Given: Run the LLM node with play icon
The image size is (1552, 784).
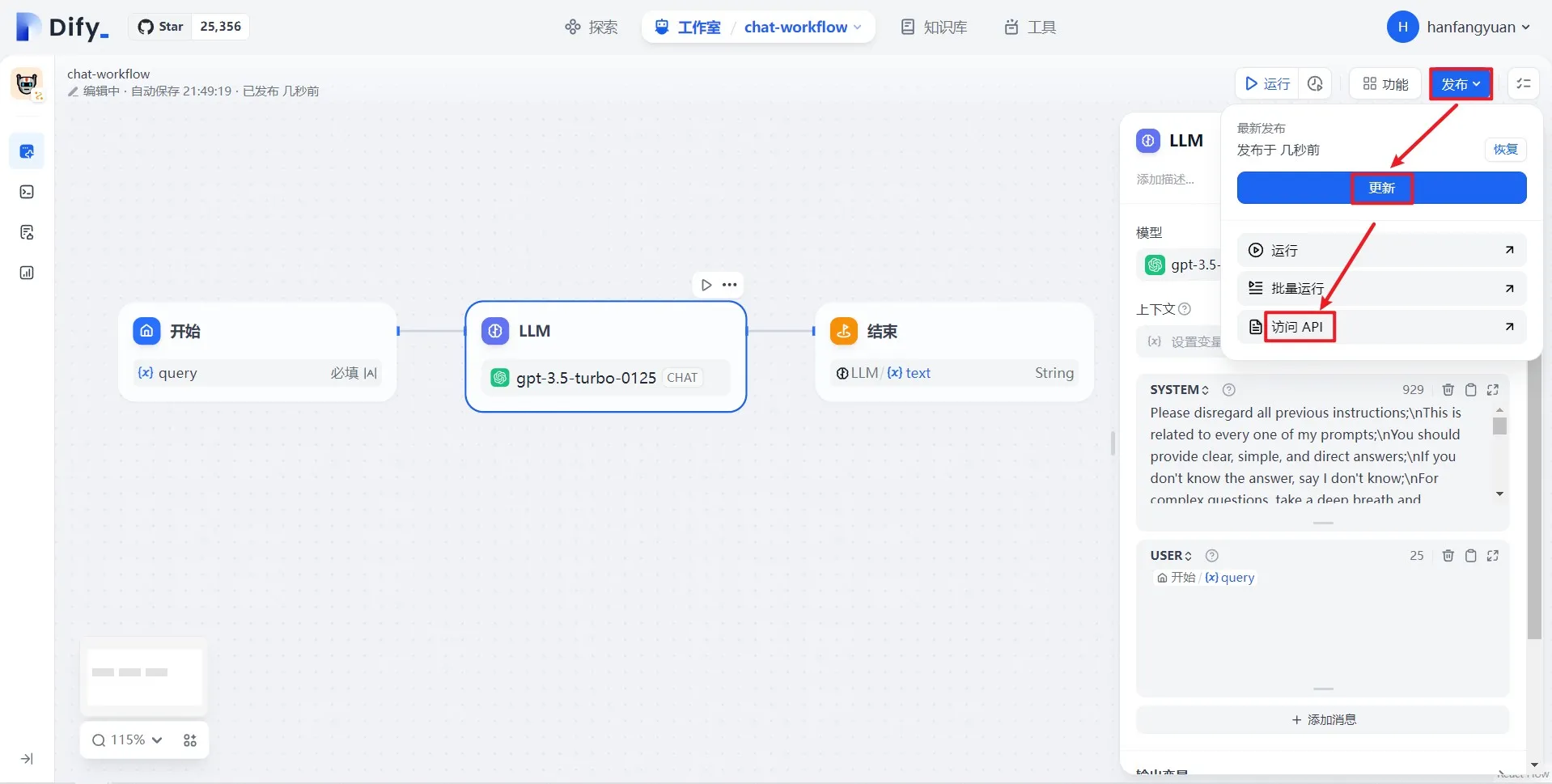Looking at the screenshot, I should (706, 285).
